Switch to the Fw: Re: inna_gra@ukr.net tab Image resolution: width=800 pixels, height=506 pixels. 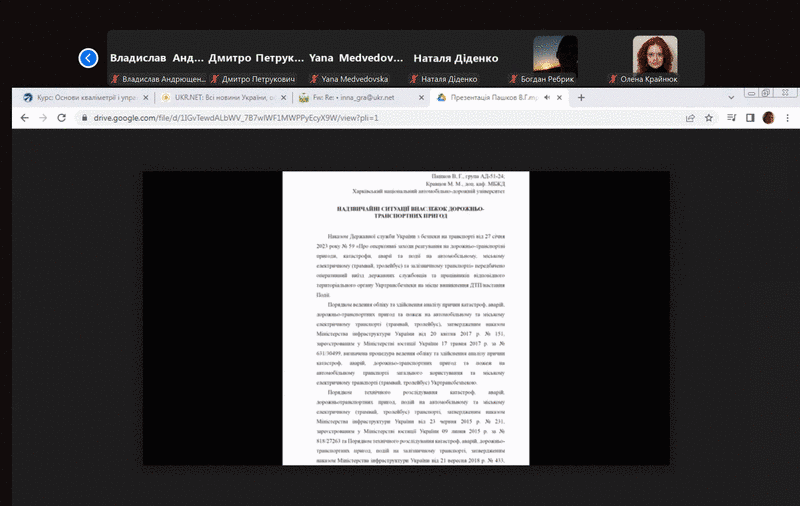click(355, 98)
